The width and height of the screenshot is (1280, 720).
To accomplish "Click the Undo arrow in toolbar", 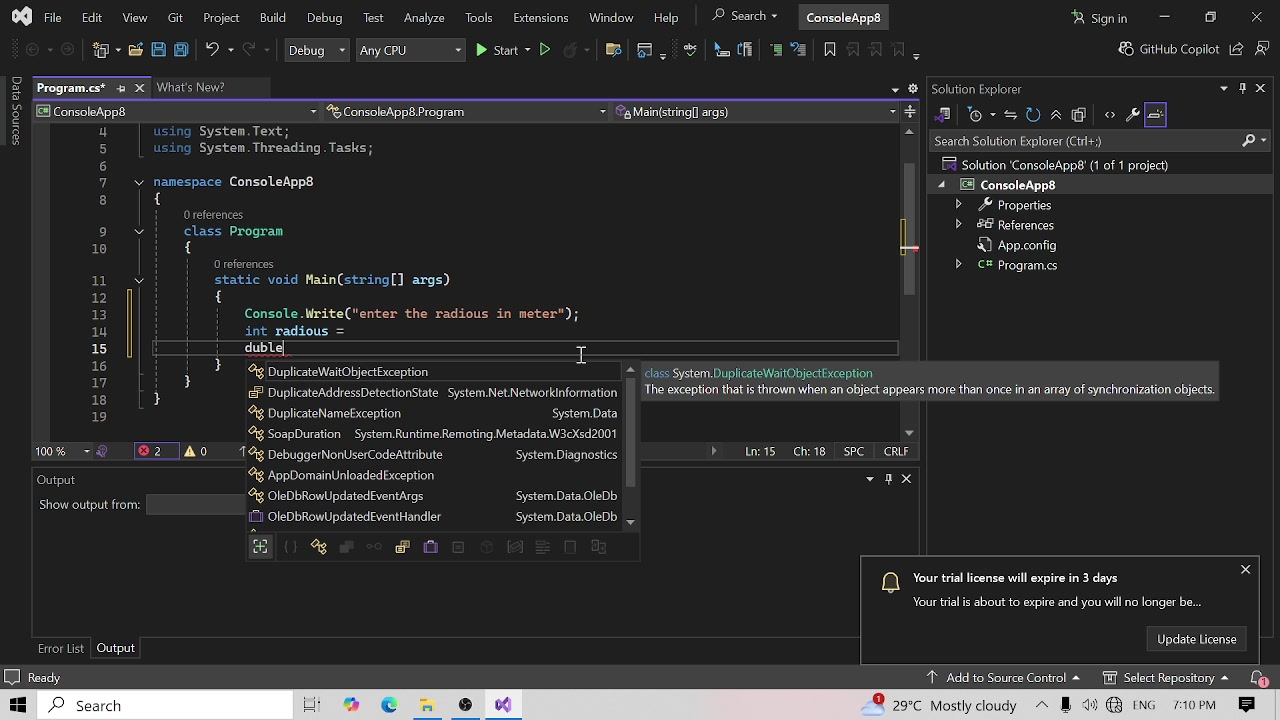I will [211, 50].
